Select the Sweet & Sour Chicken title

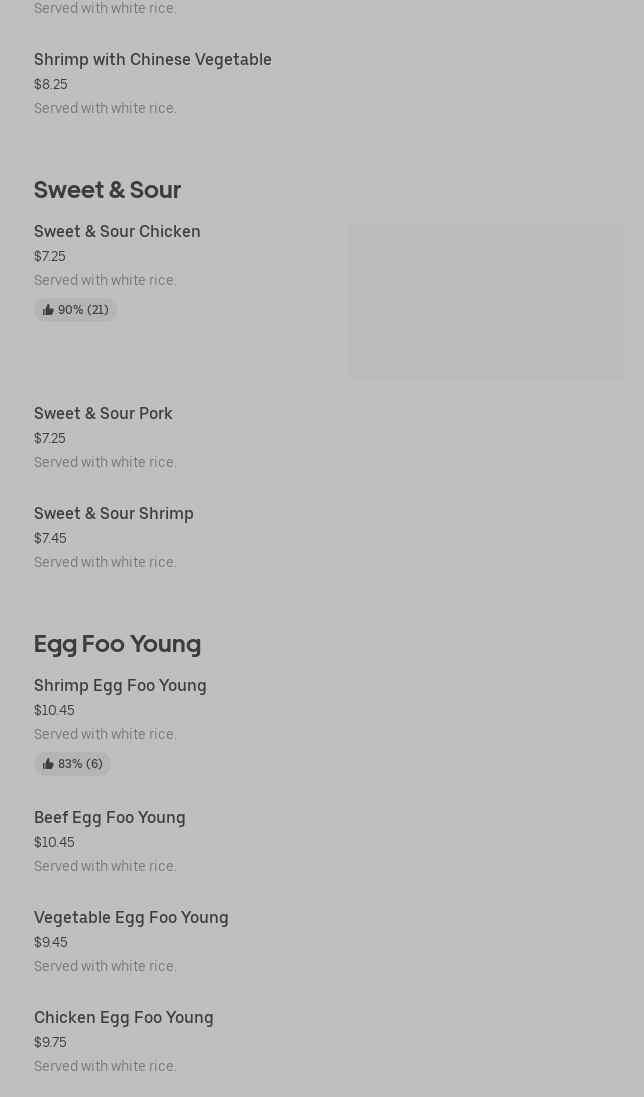[x=117, y=232]
